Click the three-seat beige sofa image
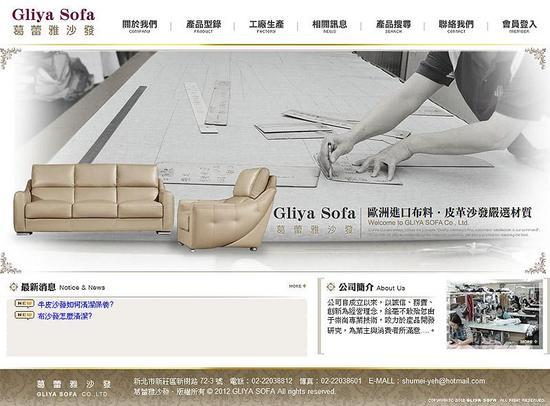 [94, 199]
